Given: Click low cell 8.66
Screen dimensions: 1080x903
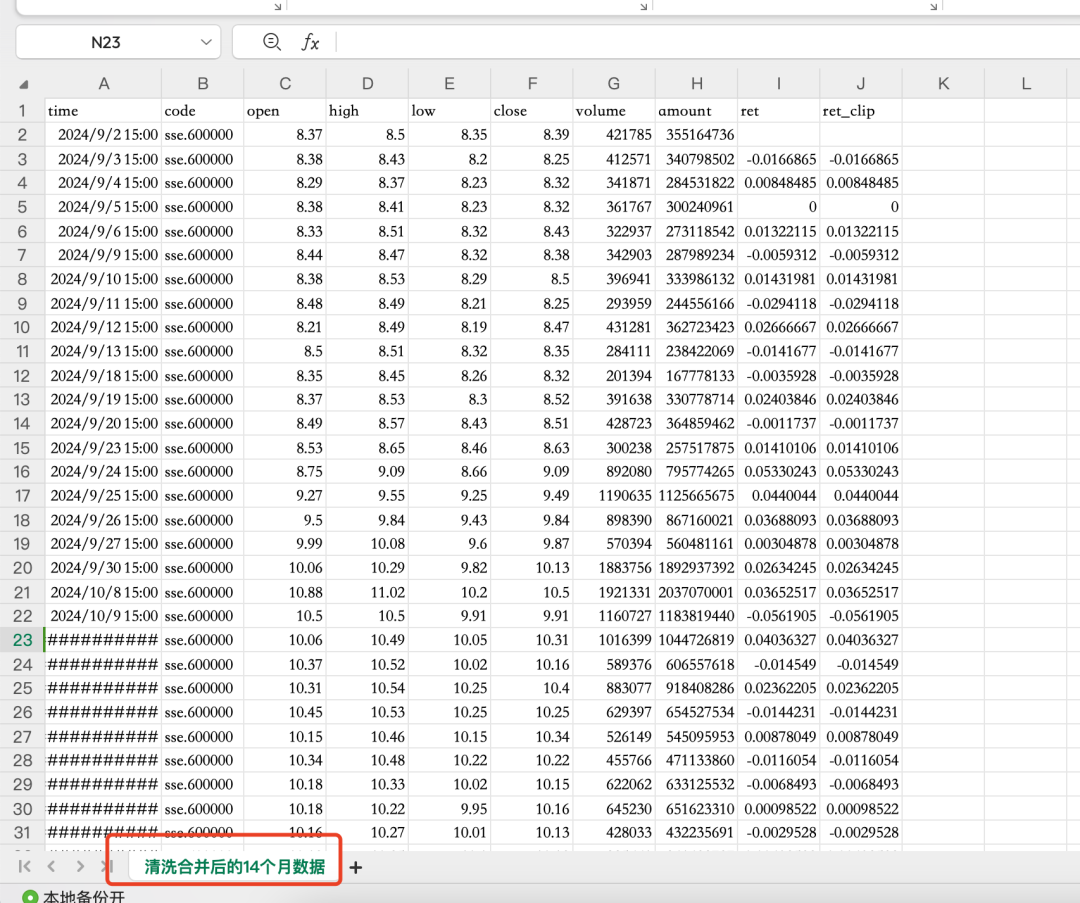Looking at the screenshot, I should tap(449, 472).
